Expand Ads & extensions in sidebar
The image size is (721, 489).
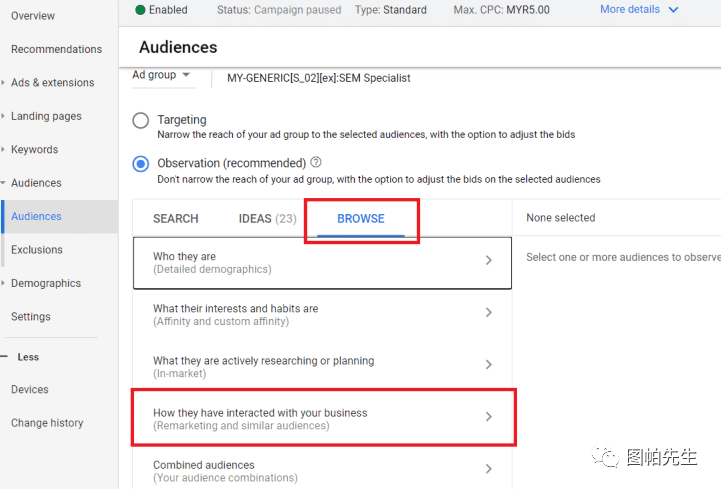coord(52,83)
